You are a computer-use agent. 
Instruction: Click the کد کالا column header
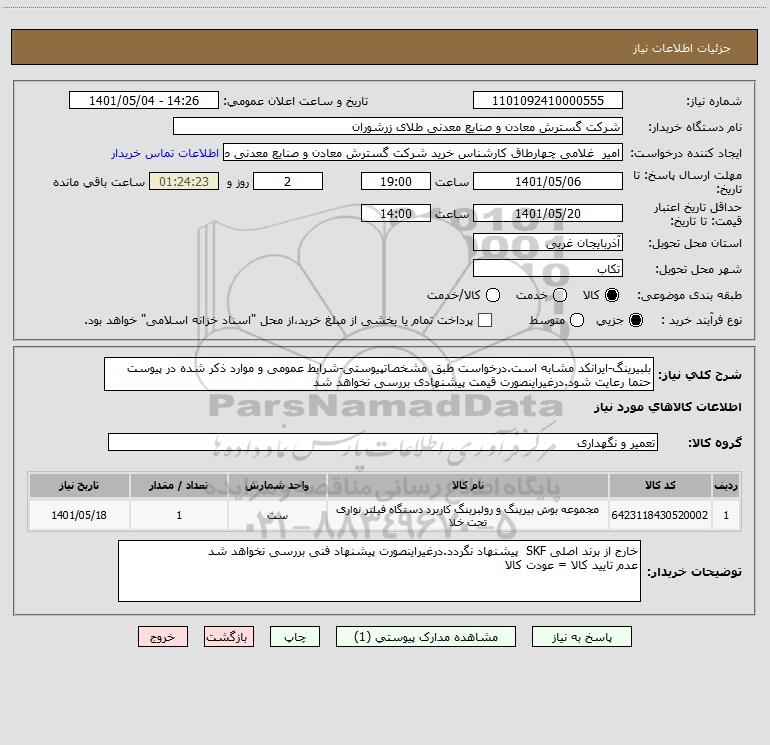point(660,485)
